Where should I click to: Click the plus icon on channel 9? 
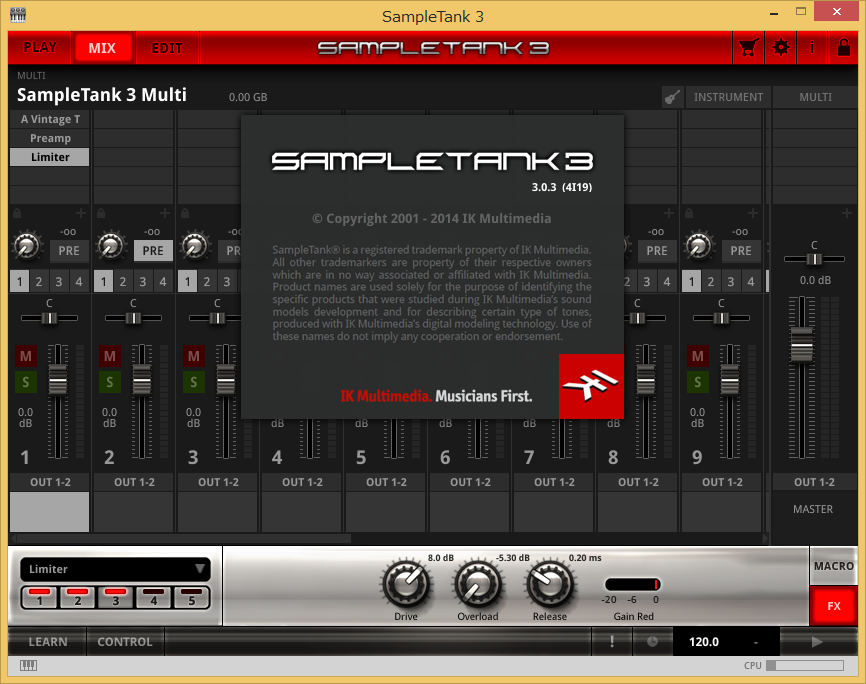(x=752, y=213)
